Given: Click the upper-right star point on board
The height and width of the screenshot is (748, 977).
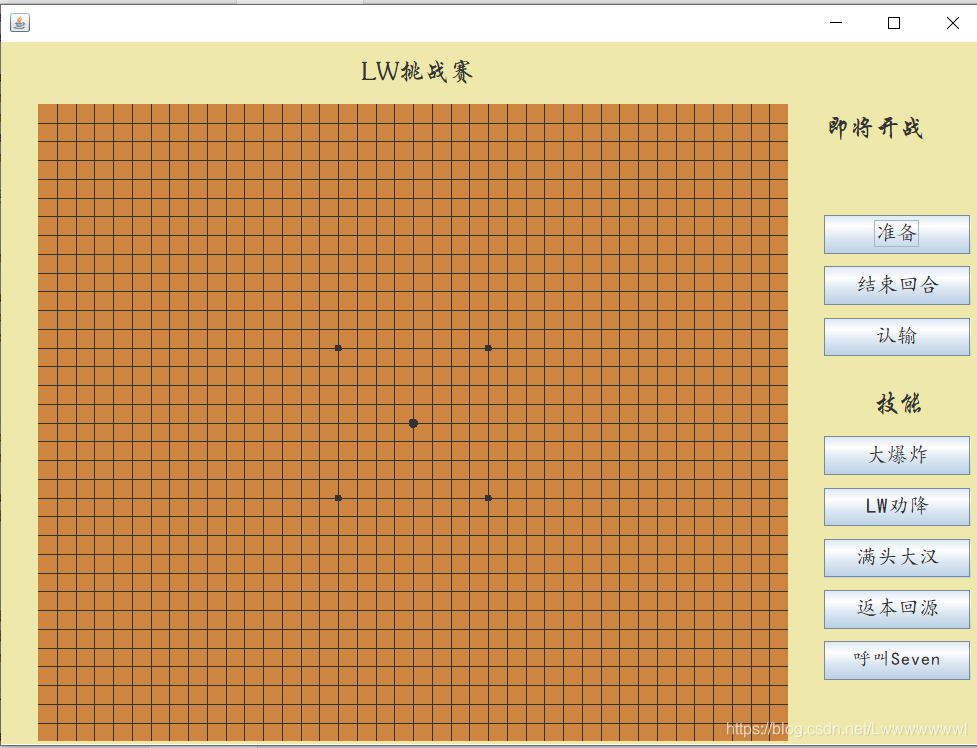Looking at the screenshot, I should pos(488,348).
